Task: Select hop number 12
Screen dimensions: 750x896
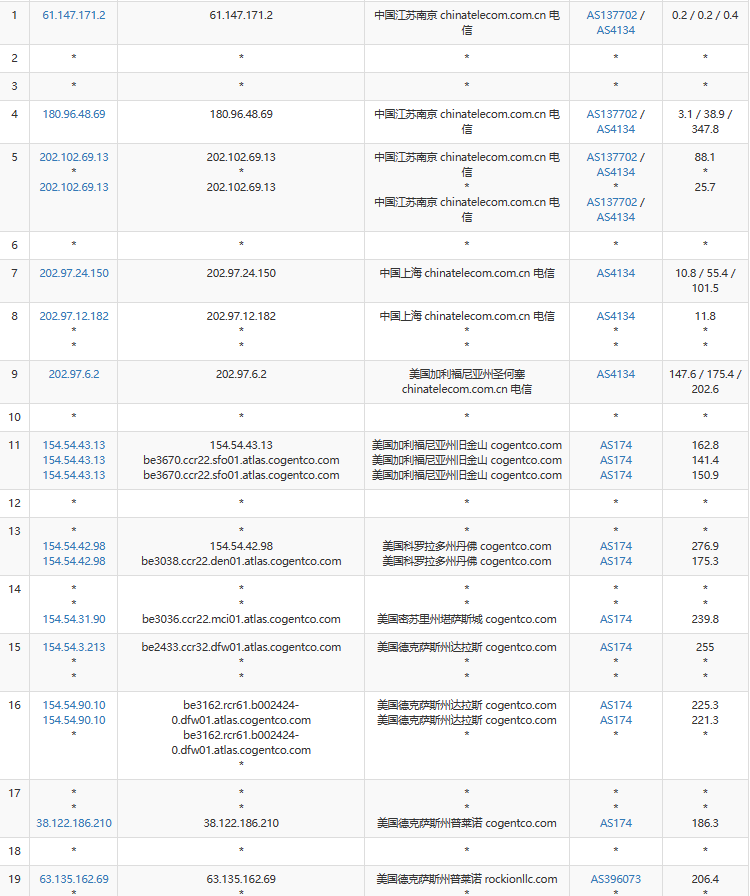Action: click(14, 503)
